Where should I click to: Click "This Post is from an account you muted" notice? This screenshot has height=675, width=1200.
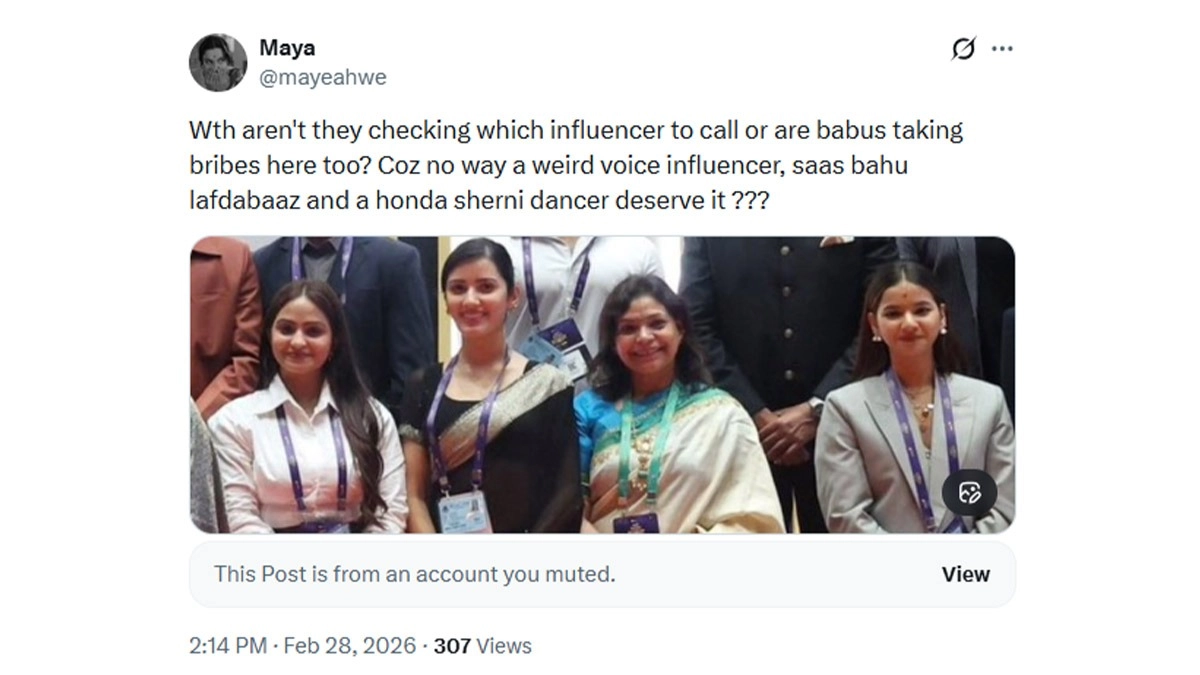(414, 574)
